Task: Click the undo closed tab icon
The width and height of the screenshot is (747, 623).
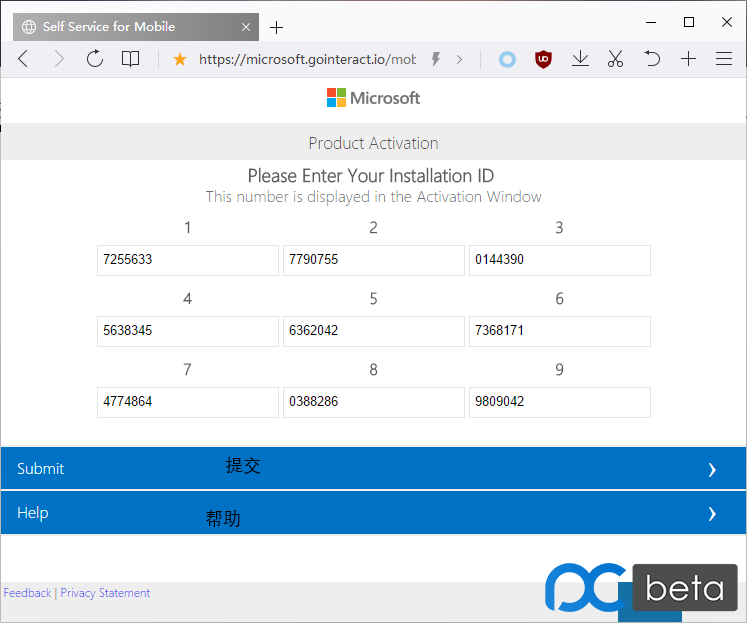Action: pyautogui.click(x=652, y=59)
